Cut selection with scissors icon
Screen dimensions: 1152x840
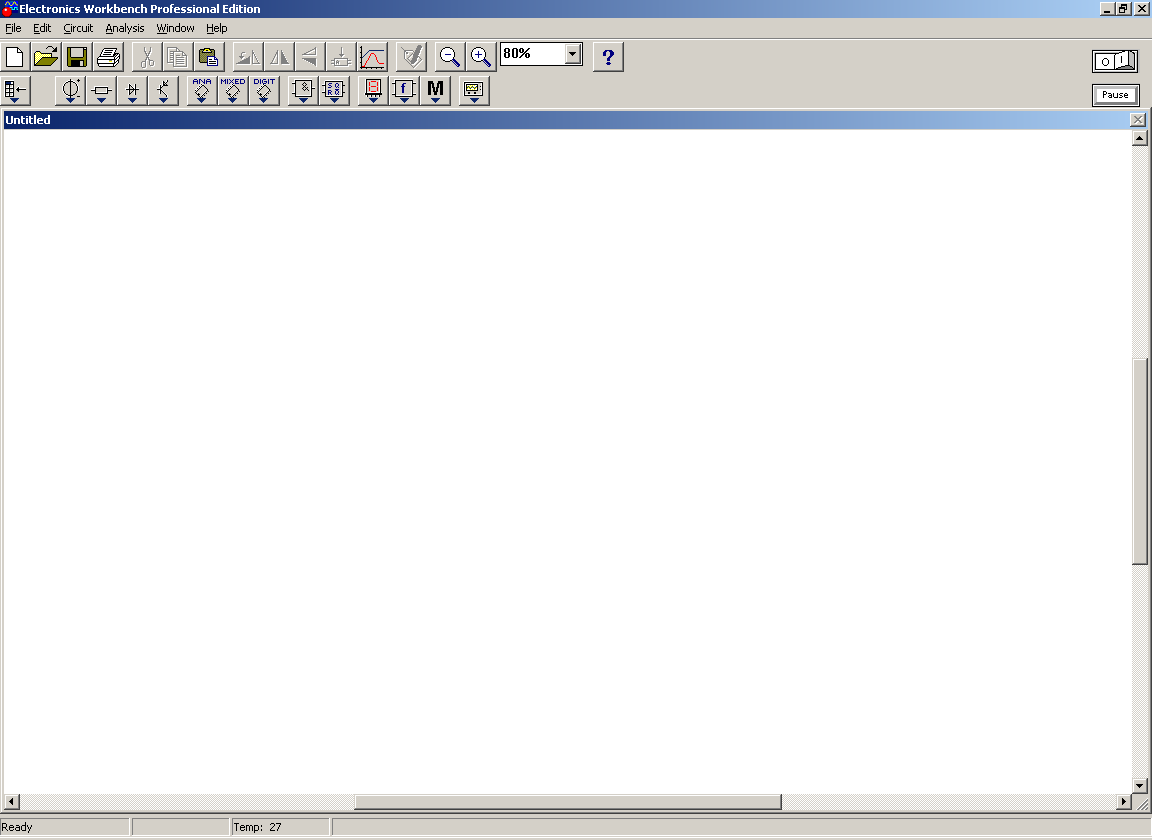pos(147,57)
